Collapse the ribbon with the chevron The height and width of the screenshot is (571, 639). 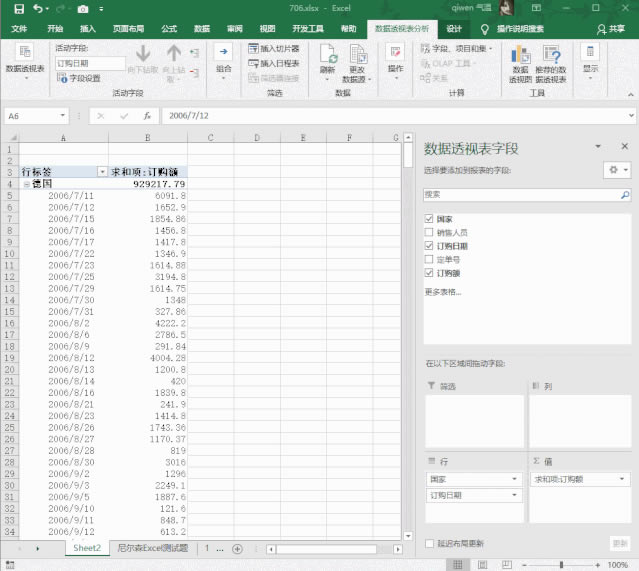pos(630,95)
